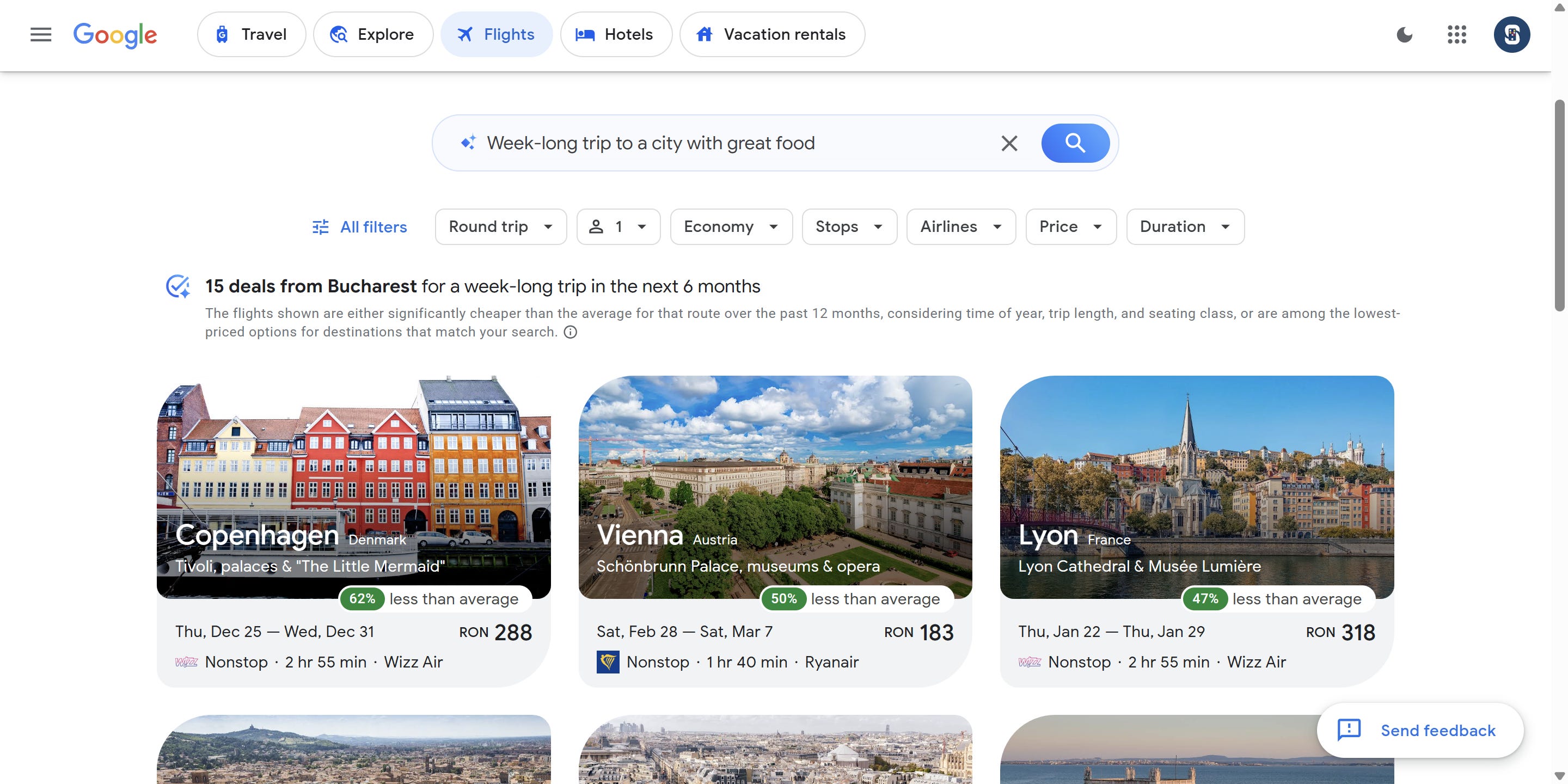Go to the Vacation rentals tab
Image resolution: width=1568 pixels, height=784 pixels.
click(x=771, y=35)
